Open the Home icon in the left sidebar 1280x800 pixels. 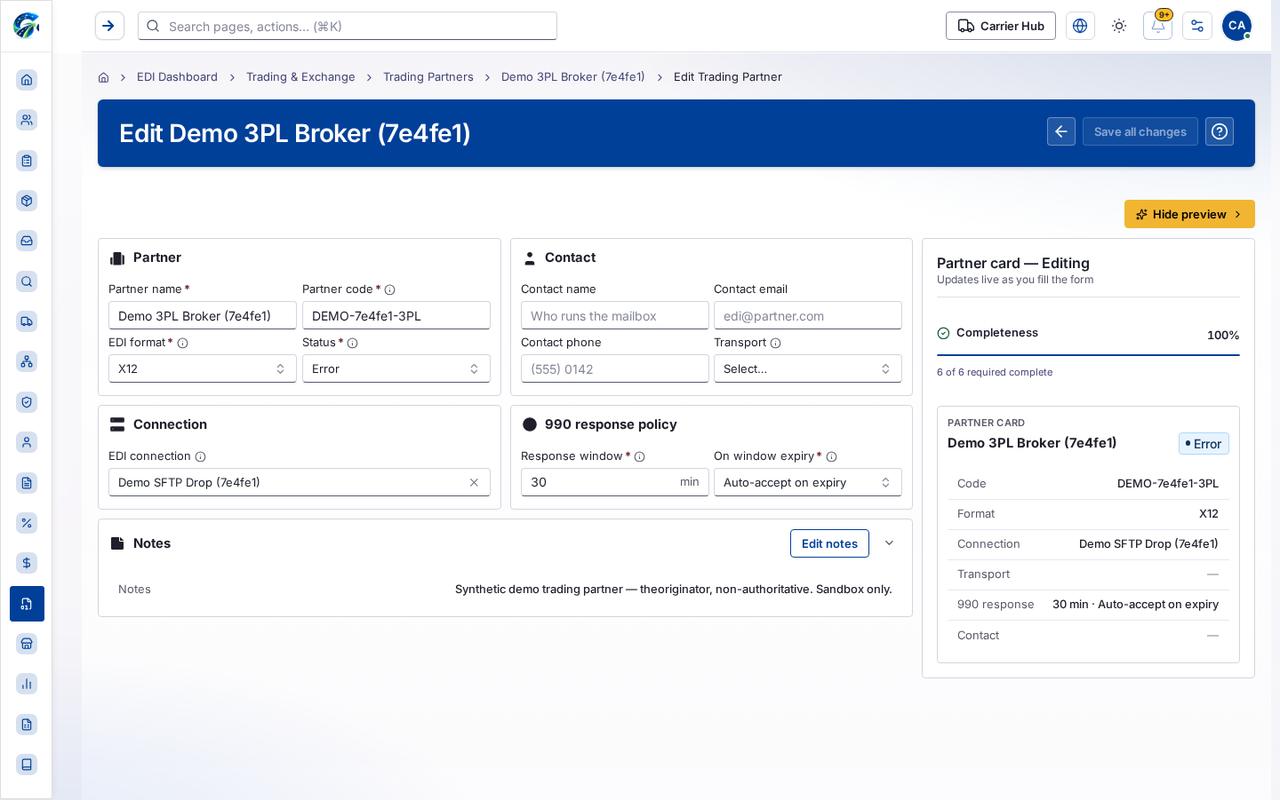click(x=27, y=80)
